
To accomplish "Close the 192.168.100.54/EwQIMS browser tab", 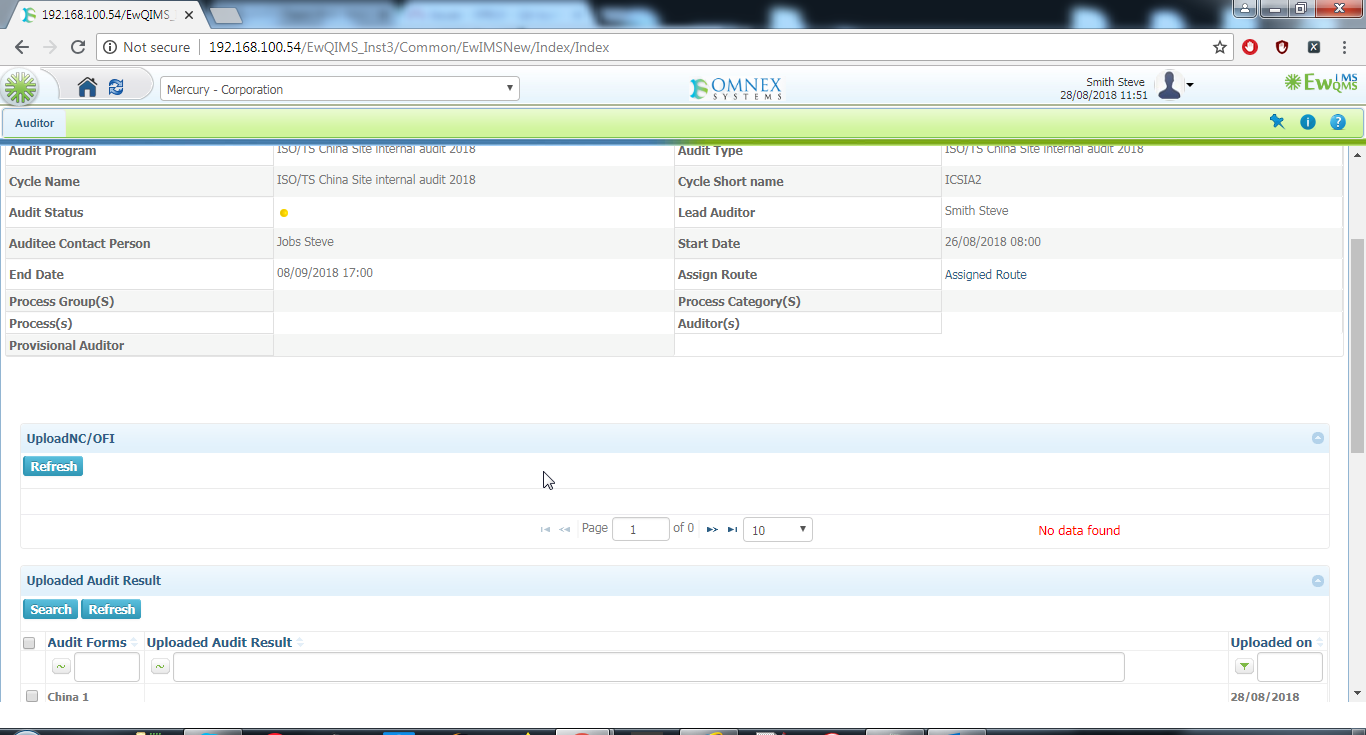I will 189,15.
